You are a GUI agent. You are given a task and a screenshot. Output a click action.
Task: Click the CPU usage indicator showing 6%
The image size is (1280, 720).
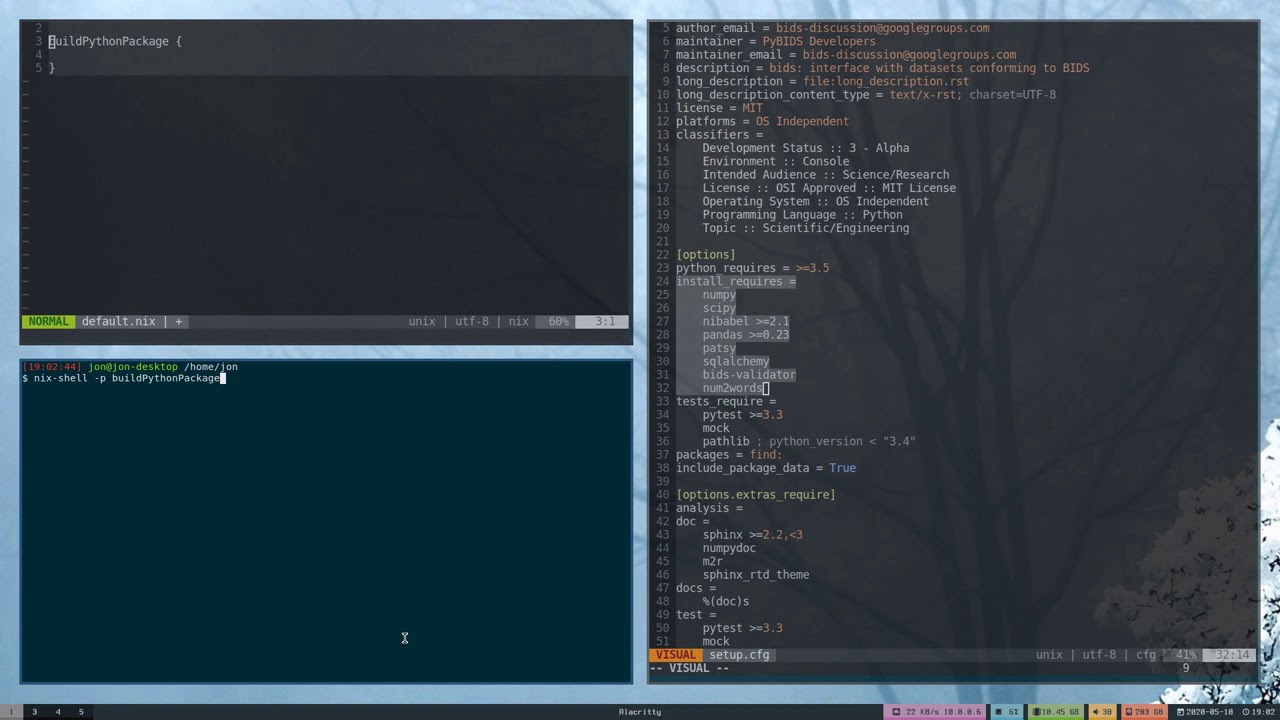[1005, 712]
